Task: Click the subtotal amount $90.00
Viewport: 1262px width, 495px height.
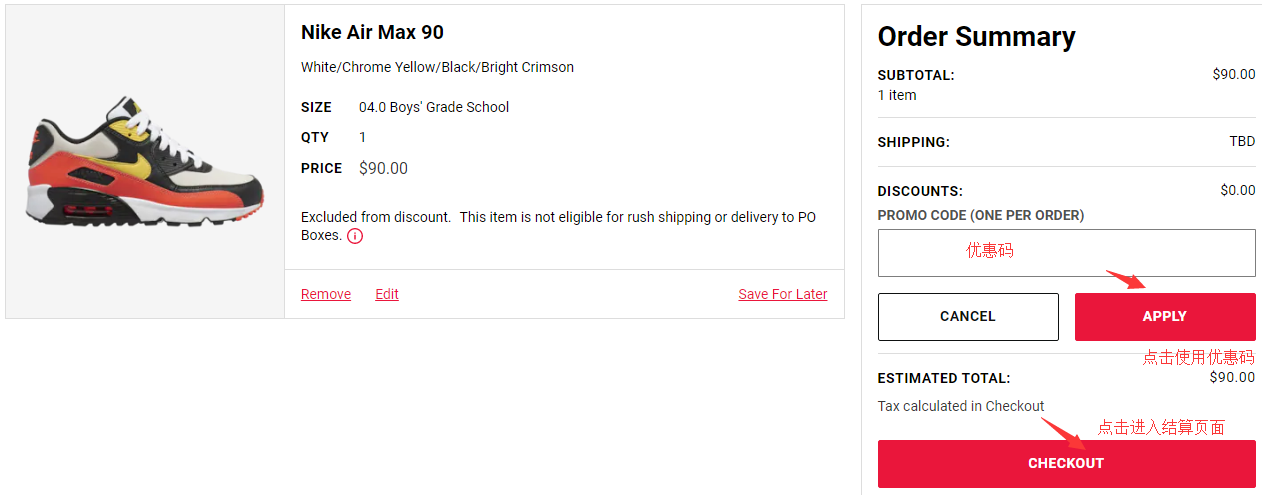Action: (1233, 74)
